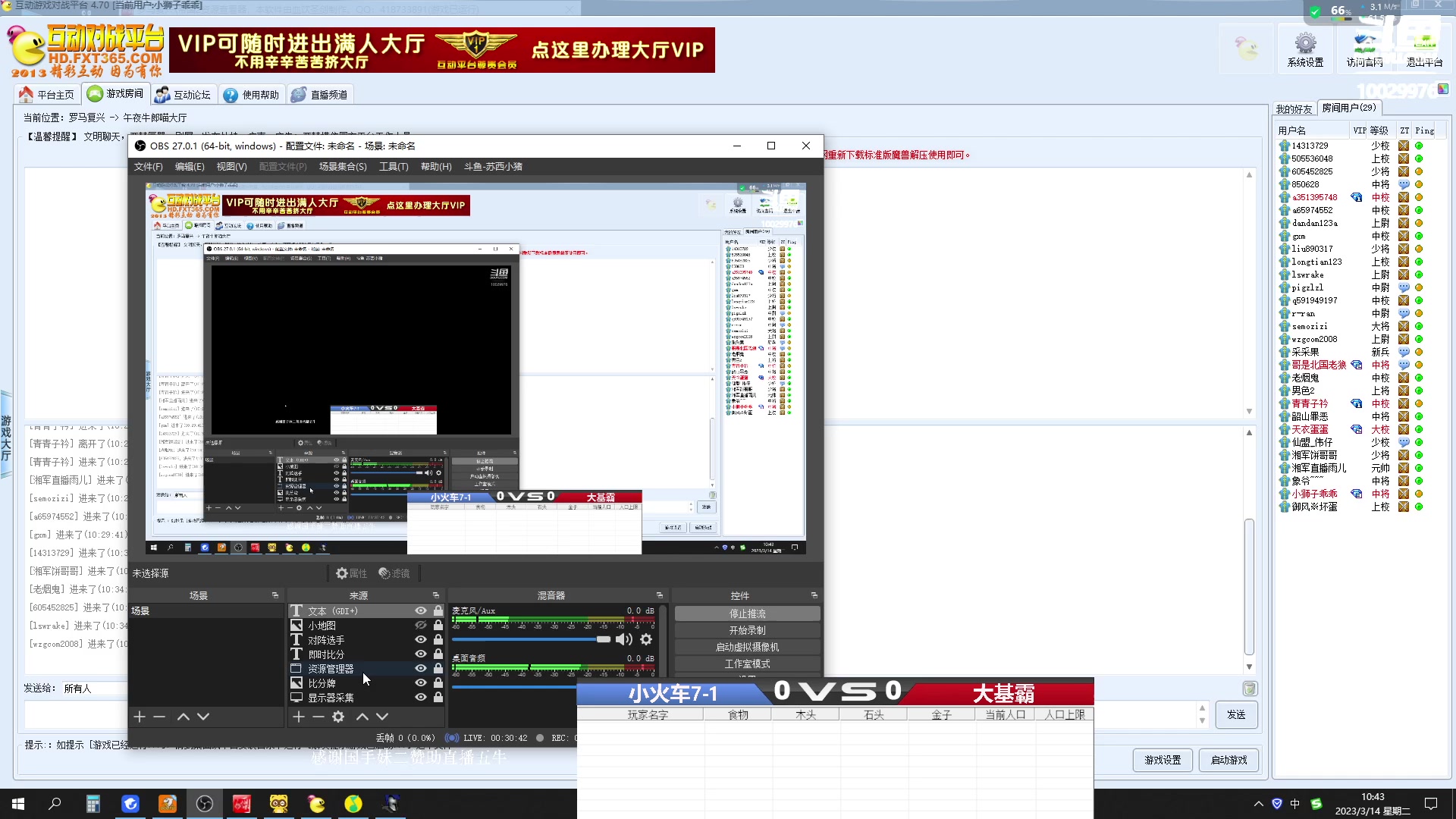
Task: Switch to the 我的好友 tab
Action: point(1294,109)
